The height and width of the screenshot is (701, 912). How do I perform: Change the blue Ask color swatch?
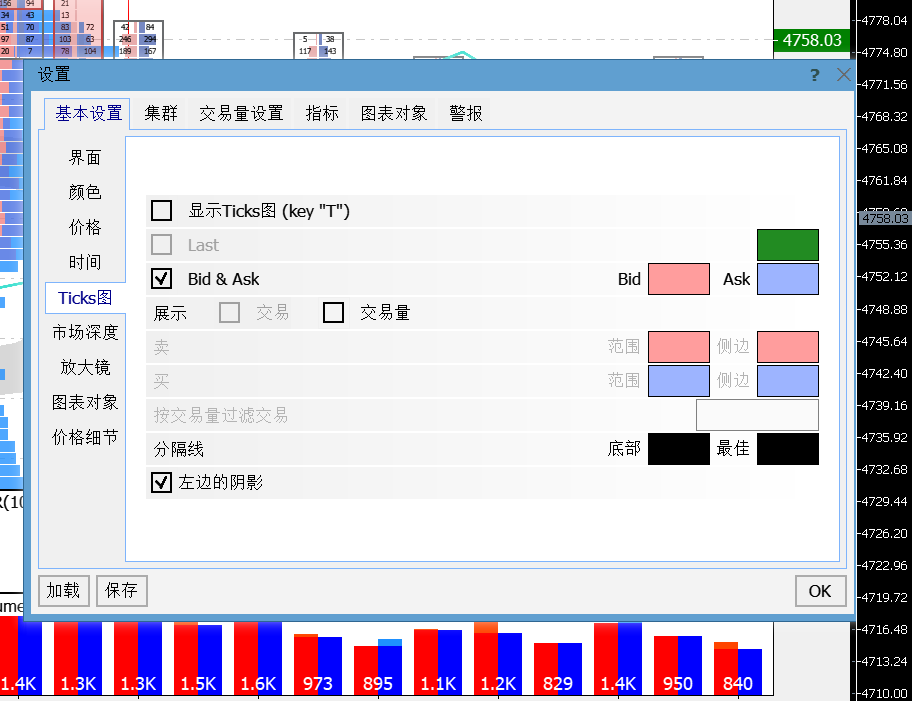tap(787, 279)
